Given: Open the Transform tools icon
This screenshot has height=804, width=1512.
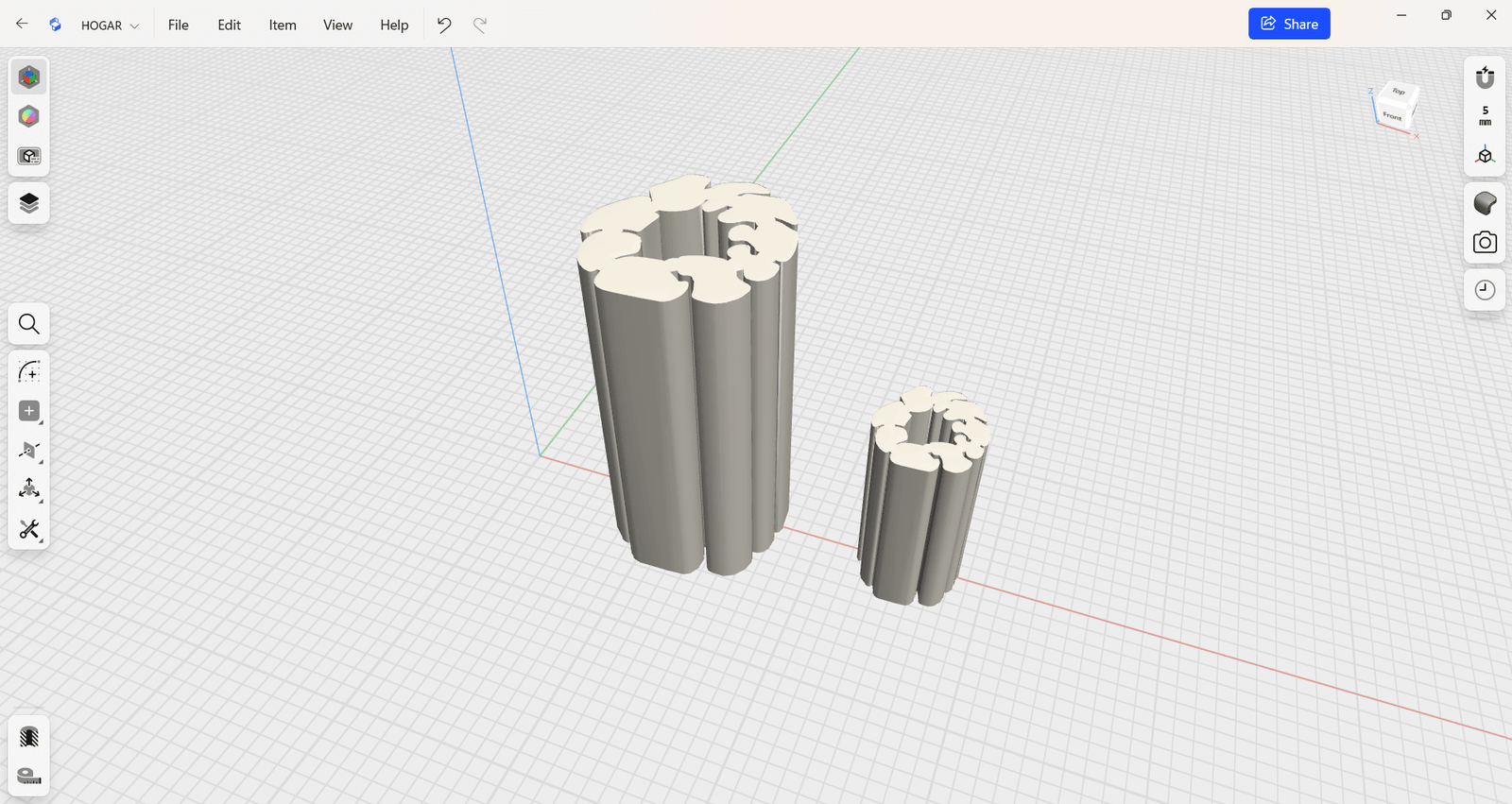Looking at the screenshot, I should point(29,451).
